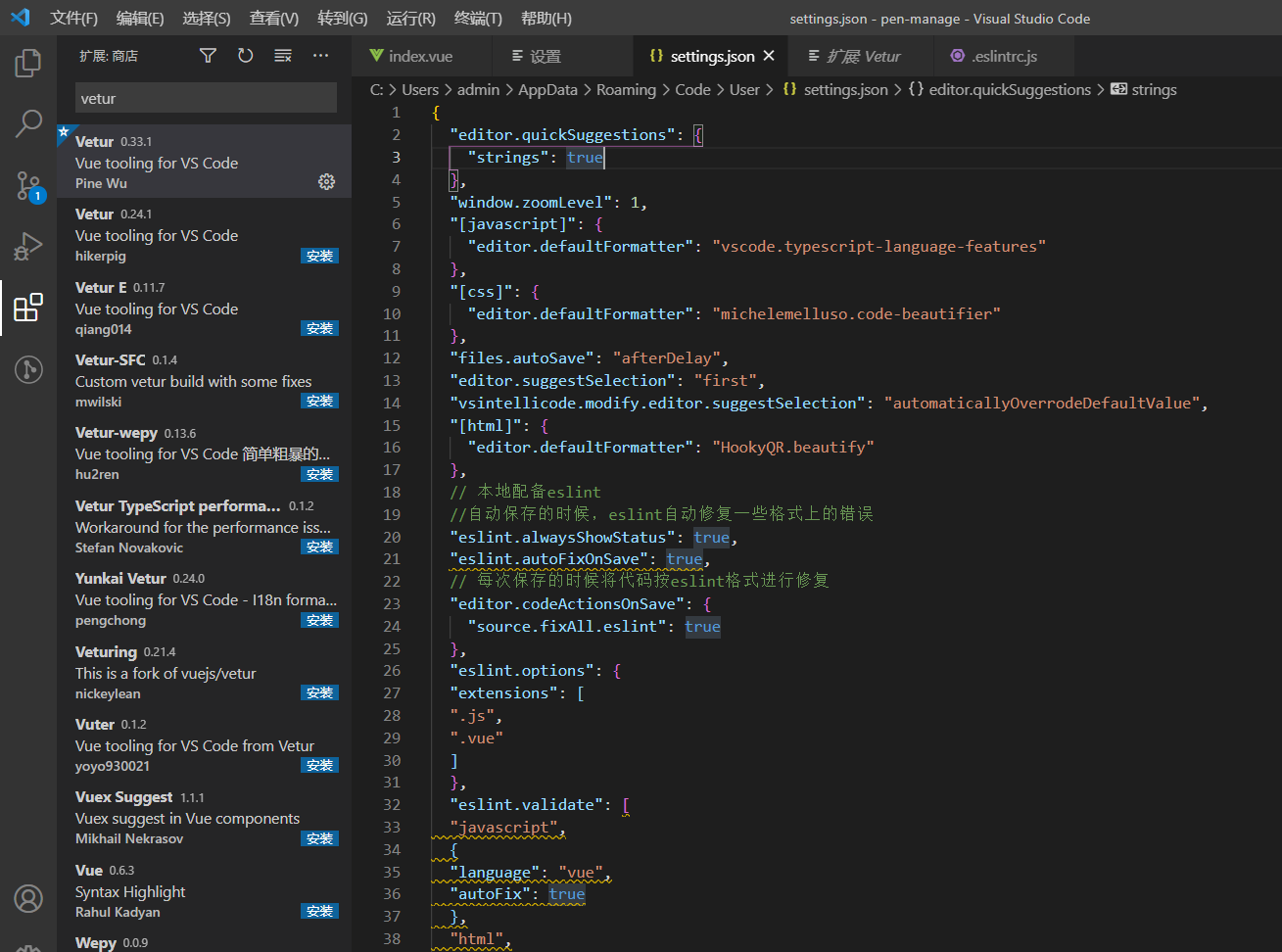Refresh the extensions list
This screenshot has height=952, width=1282.
pos(245,56)
